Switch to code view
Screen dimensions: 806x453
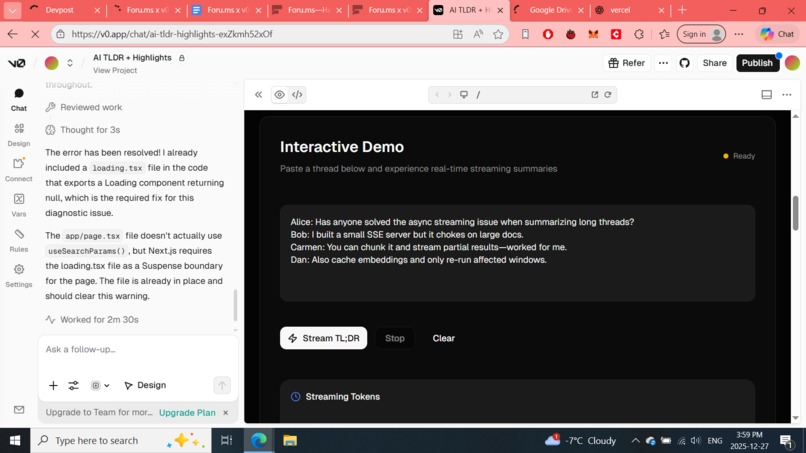[297, 95]
